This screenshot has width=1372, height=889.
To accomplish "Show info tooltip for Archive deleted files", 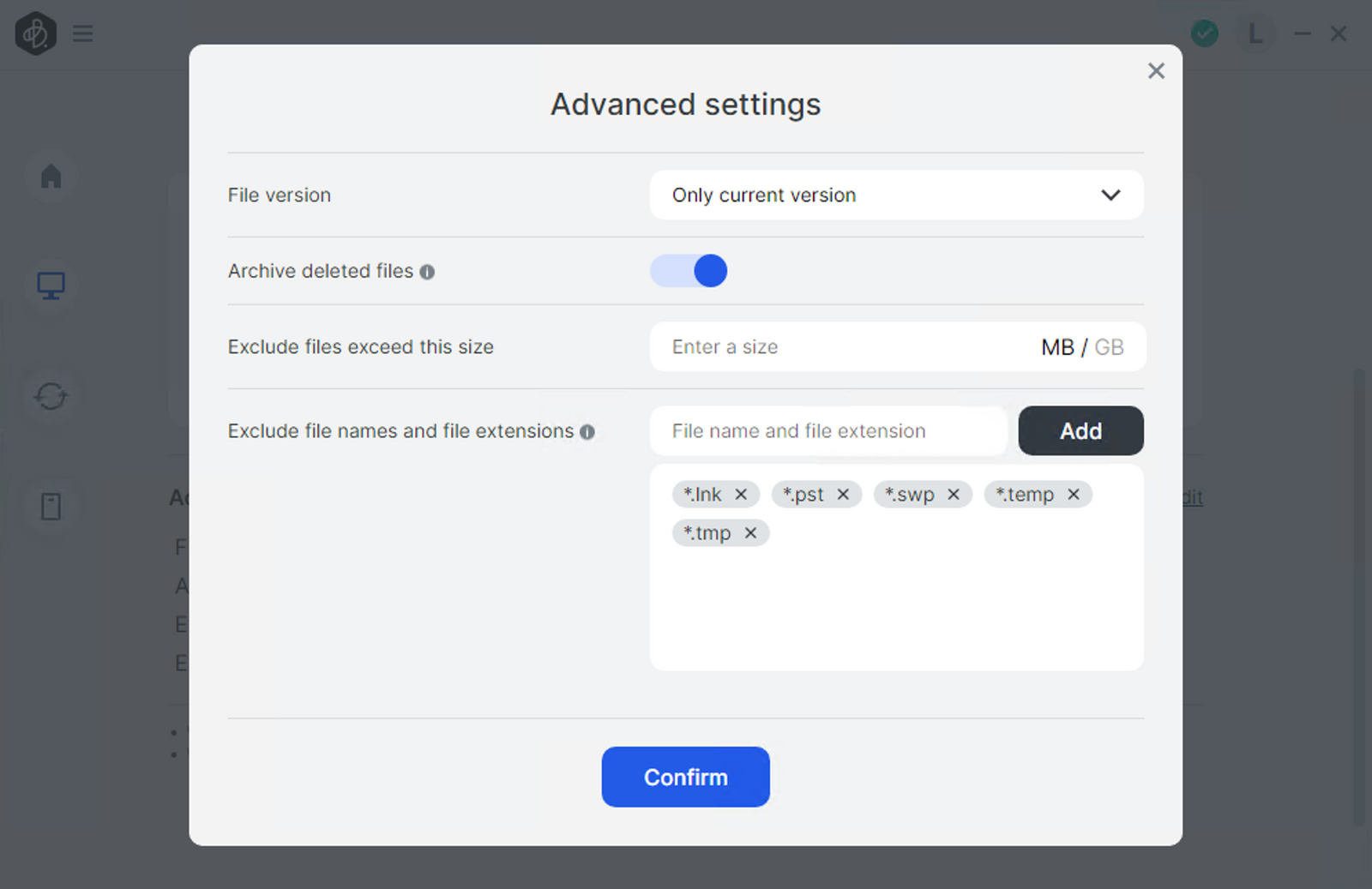I will coord(427,272).
